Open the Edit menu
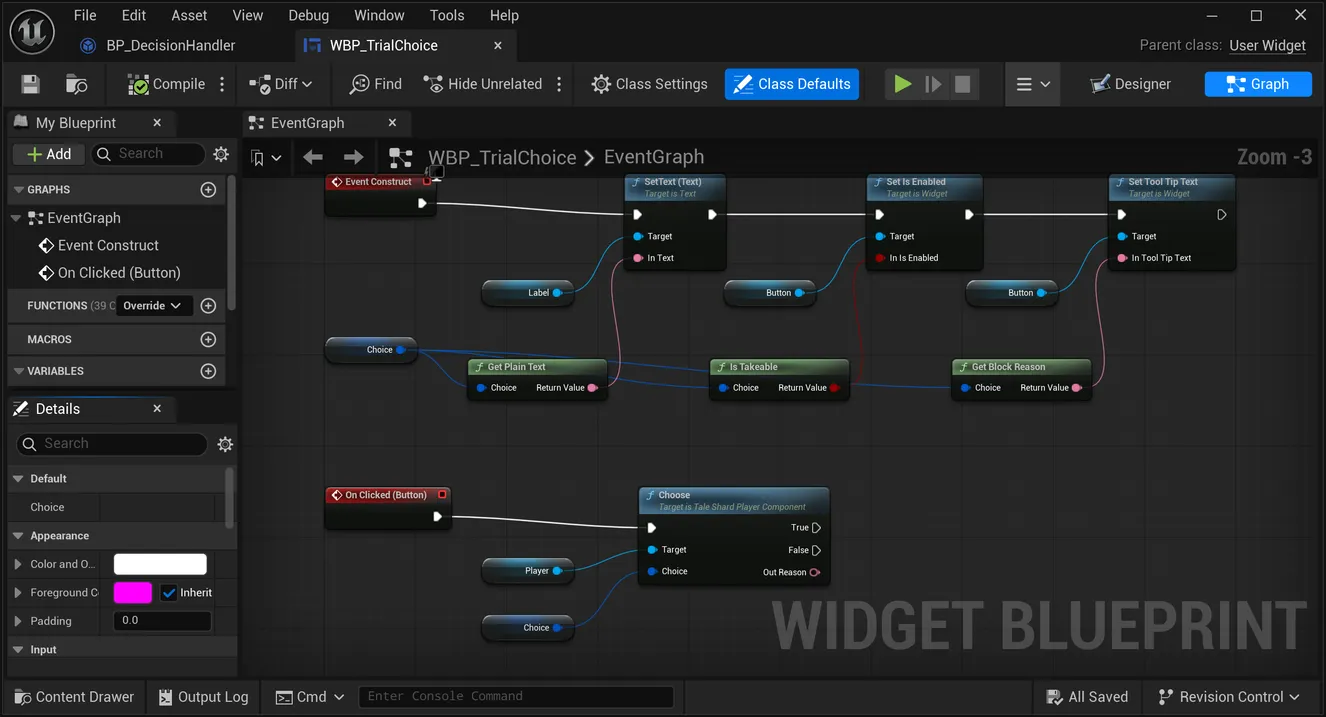 pyautogui.click(x=134, y=15)
